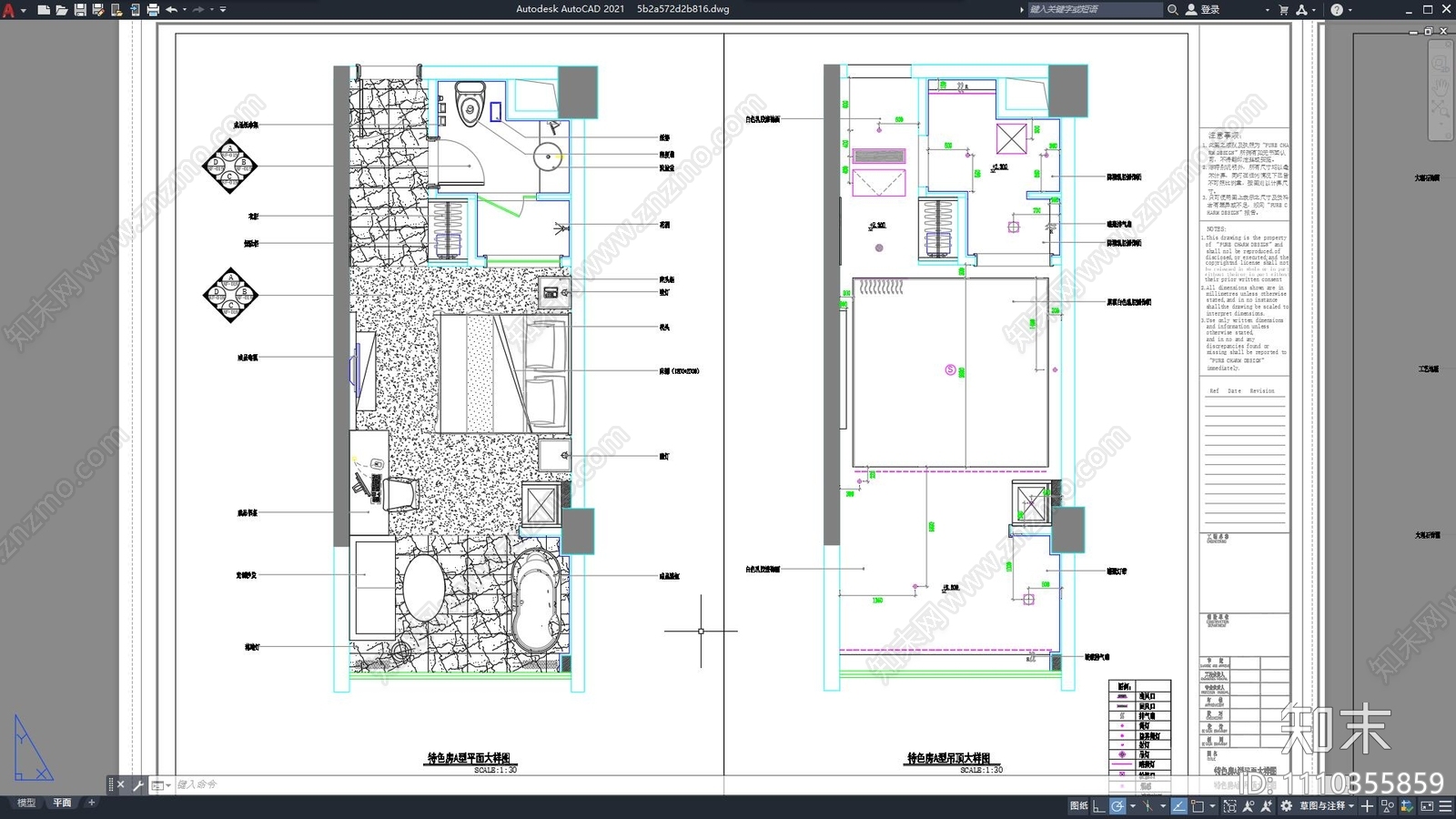This screenshot has width=1456, height=819.
Task: Toggle Ortho mode in status bar
Action: tap(1099, 805)
